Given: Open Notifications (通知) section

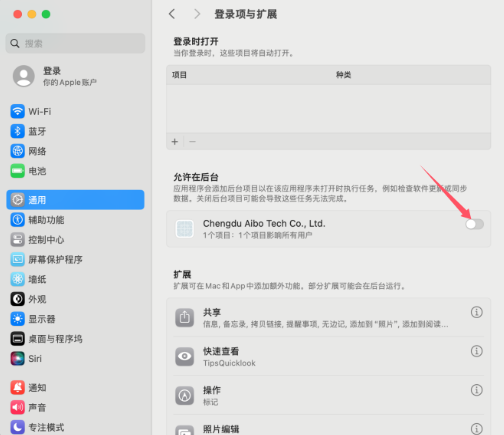Looking at the screenshot, I should (x=75, y=388).
